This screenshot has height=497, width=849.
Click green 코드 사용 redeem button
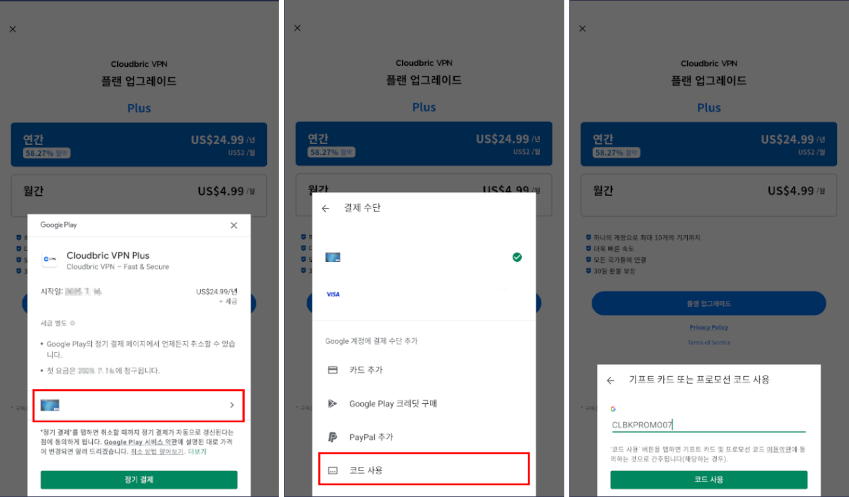point(709,480)
